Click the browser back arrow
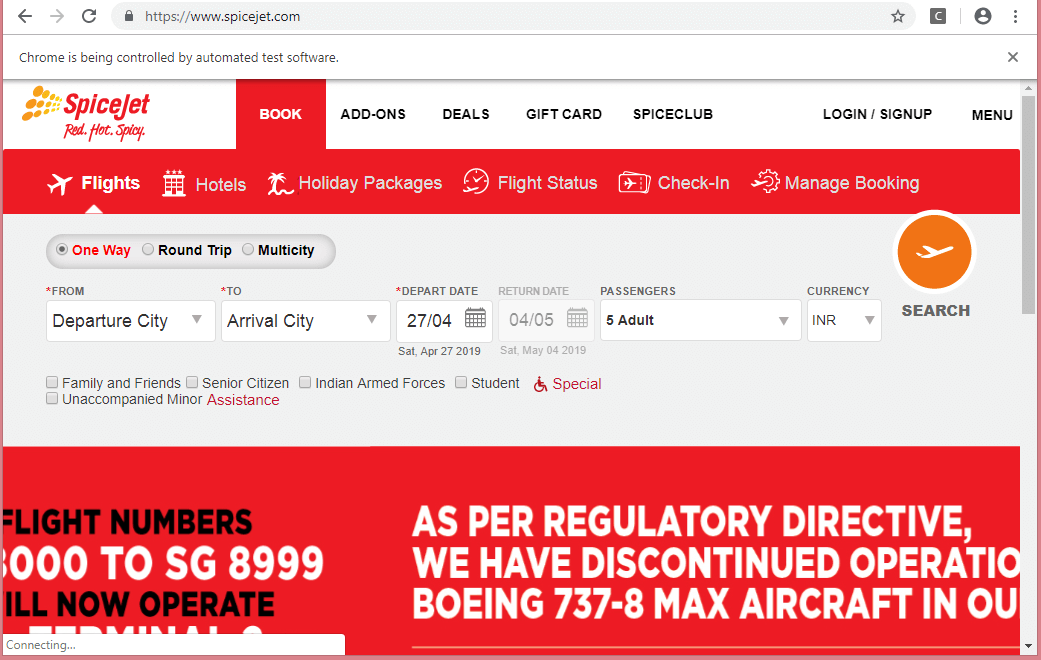The image size is (1041, 660). coord(25,16)
